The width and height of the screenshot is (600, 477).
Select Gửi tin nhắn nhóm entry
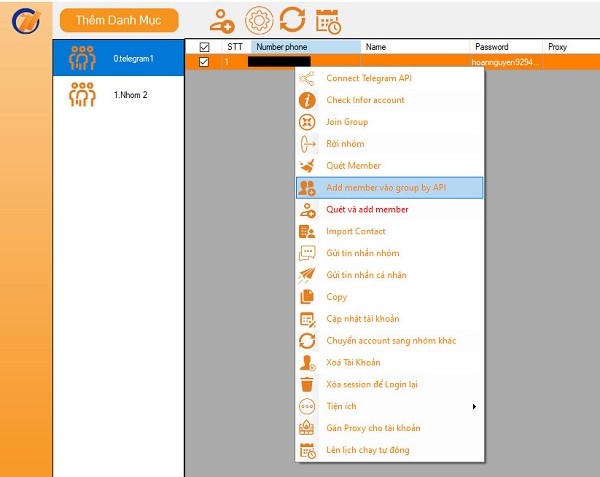(390, 253)
